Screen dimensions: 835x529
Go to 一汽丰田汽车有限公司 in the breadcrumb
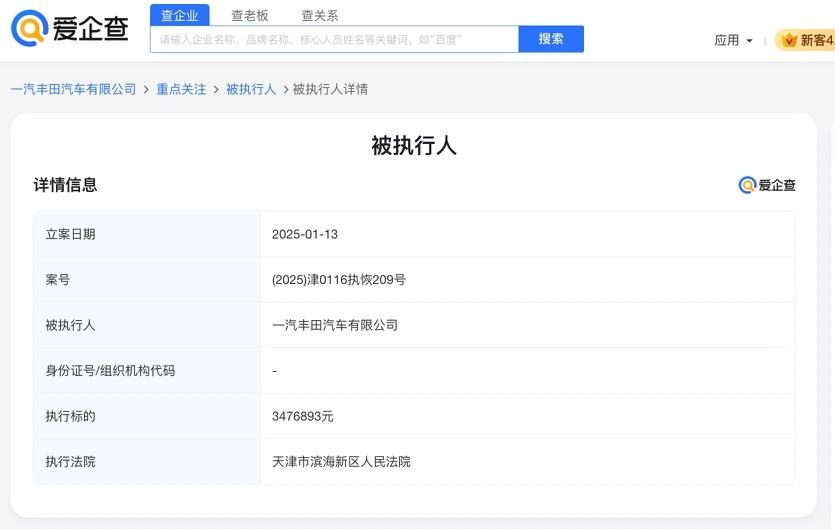pos(73,89)
